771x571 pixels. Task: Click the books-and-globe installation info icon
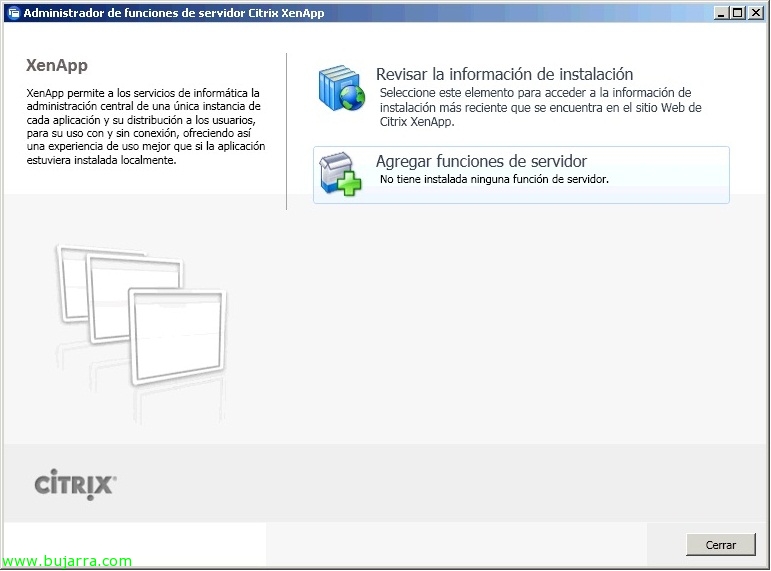pos(342,88)
